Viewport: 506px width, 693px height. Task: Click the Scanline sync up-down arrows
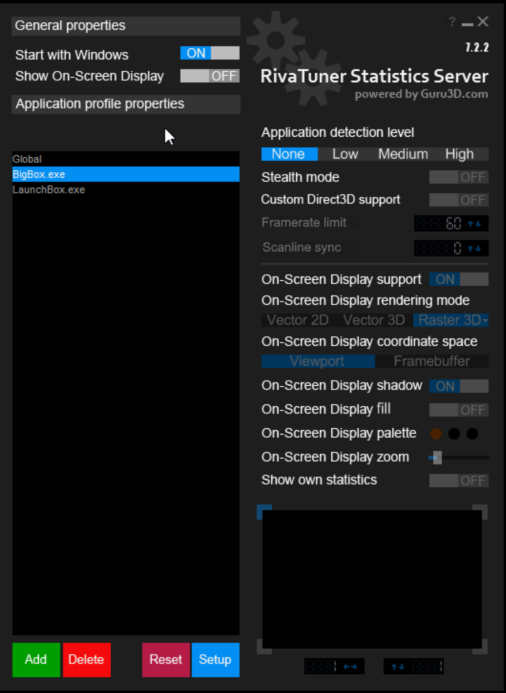click(475, 248)
